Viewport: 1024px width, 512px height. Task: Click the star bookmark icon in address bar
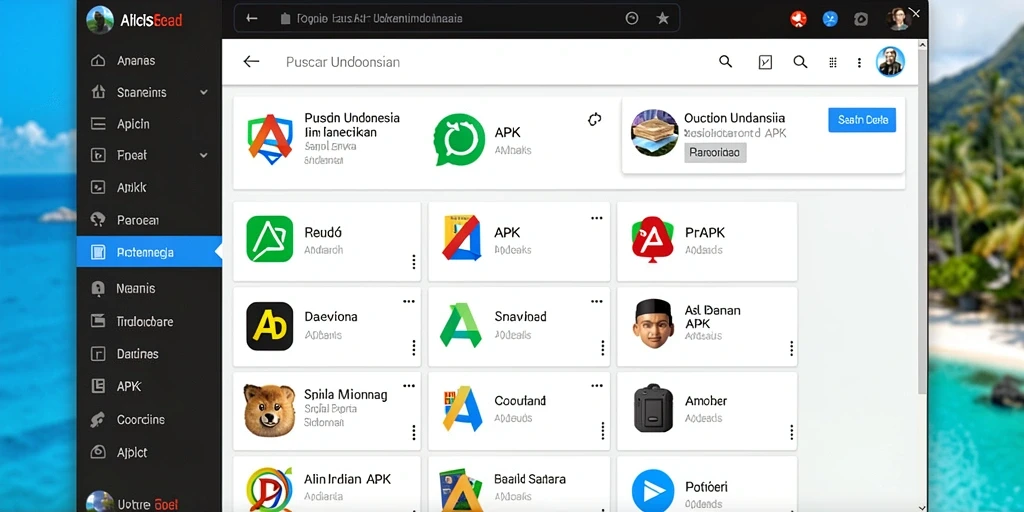click(663, 18)
